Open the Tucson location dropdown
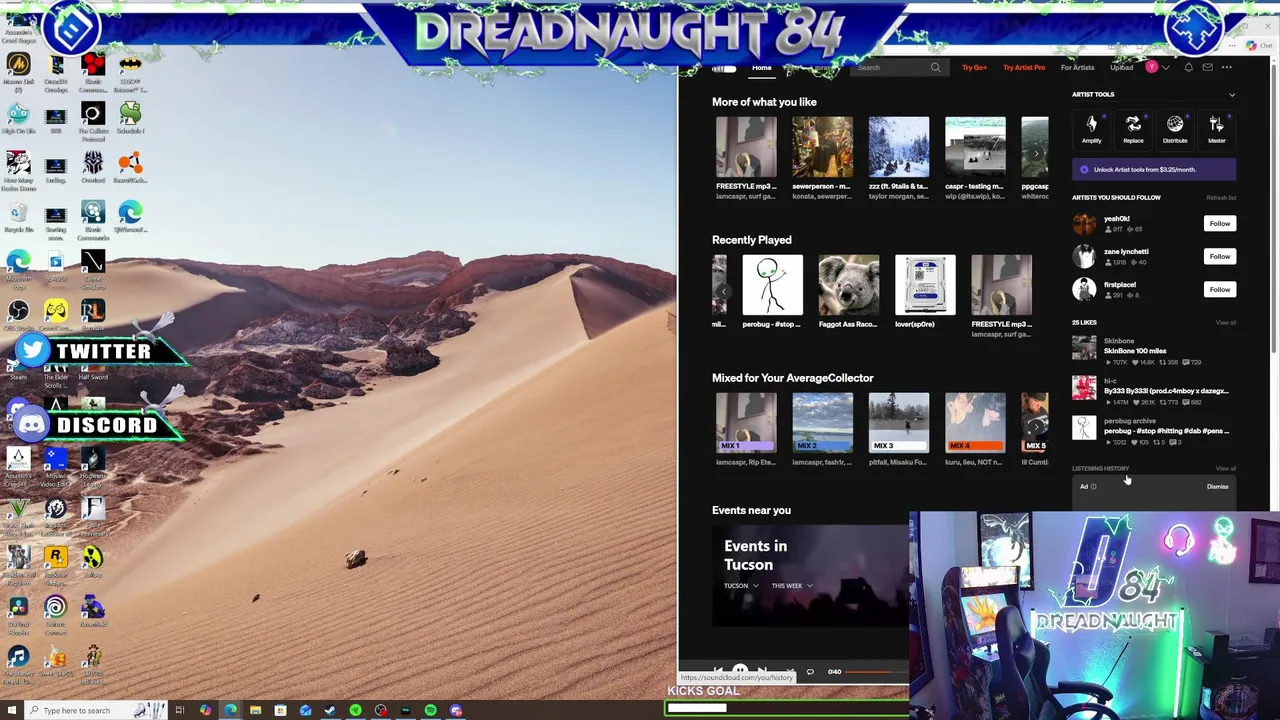The image size is (1280, 720). (x=741, y=586)
